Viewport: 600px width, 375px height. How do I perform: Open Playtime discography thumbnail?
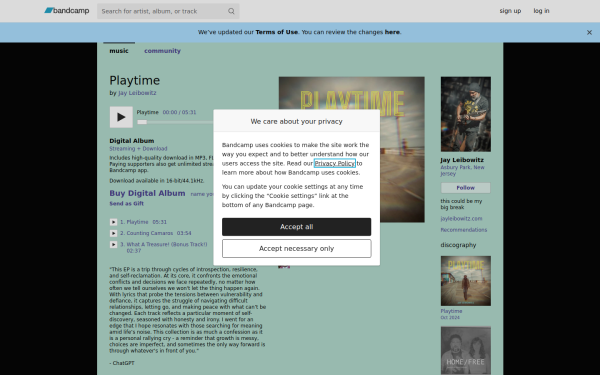point(466,281)
